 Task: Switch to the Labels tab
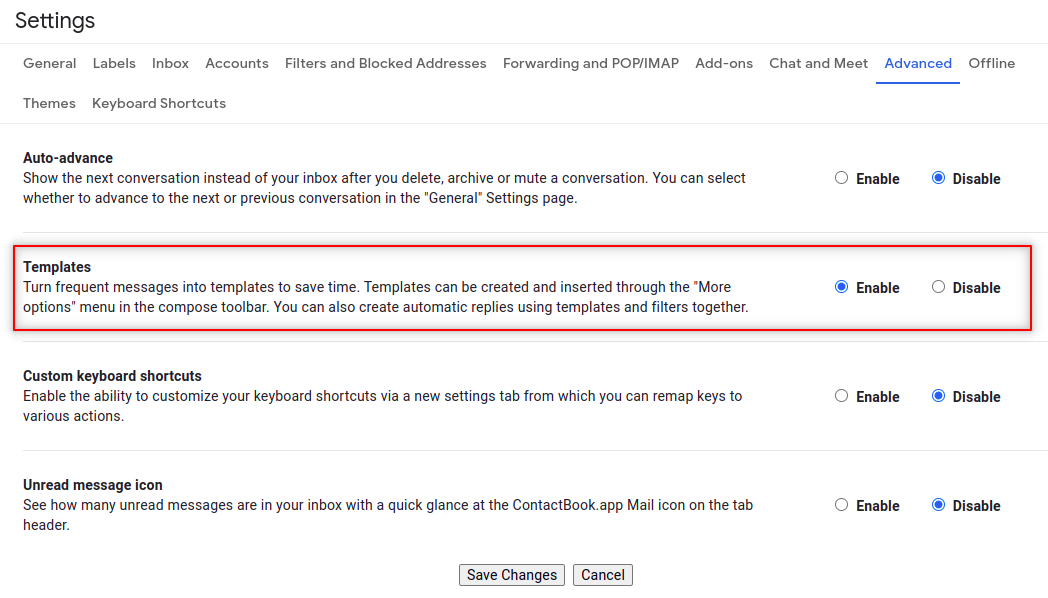click(114, 63)
